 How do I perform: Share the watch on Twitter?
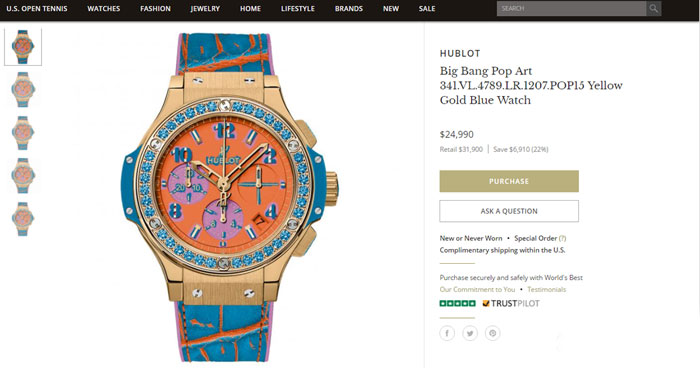(x=470, y=333)
